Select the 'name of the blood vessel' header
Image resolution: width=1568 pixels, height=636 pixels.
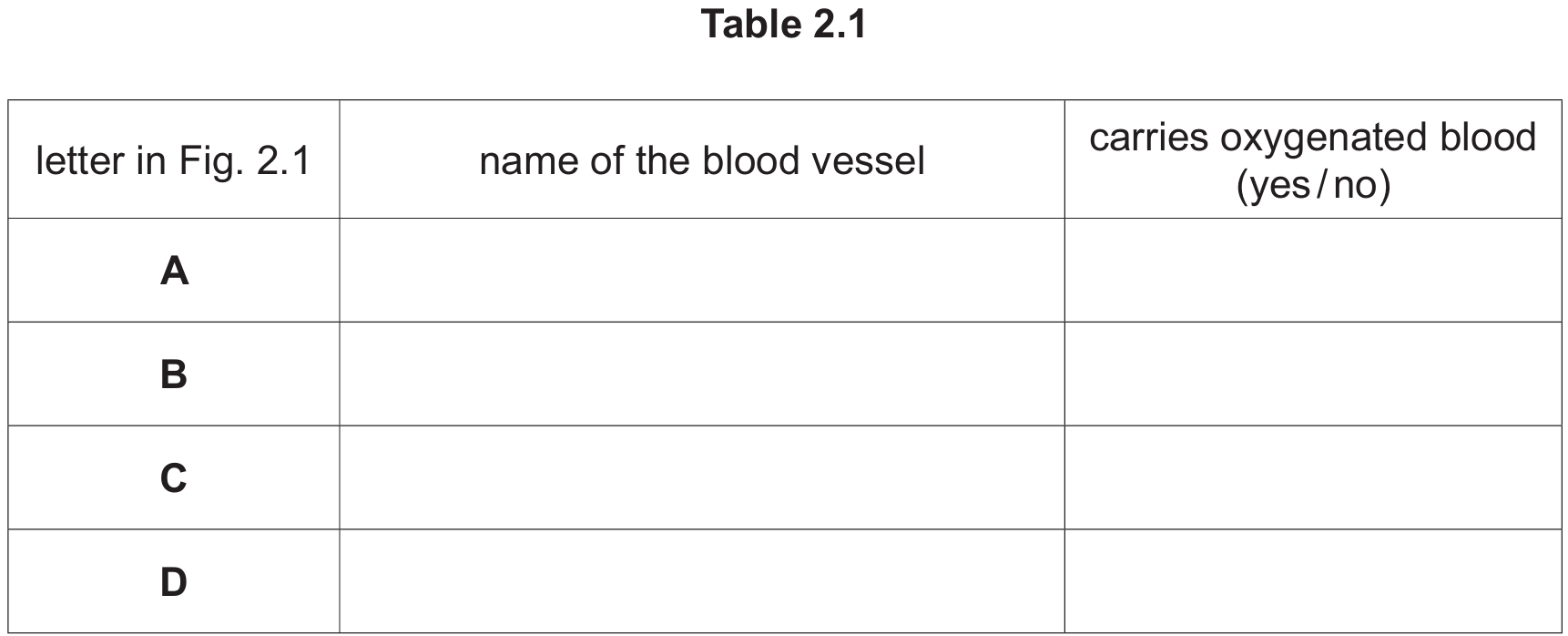point(701,161)
